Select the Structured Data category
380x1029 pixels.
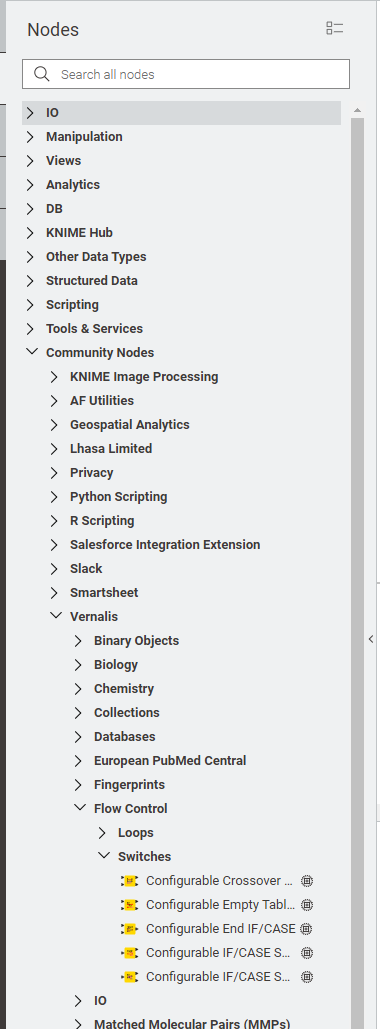[92, 281]
